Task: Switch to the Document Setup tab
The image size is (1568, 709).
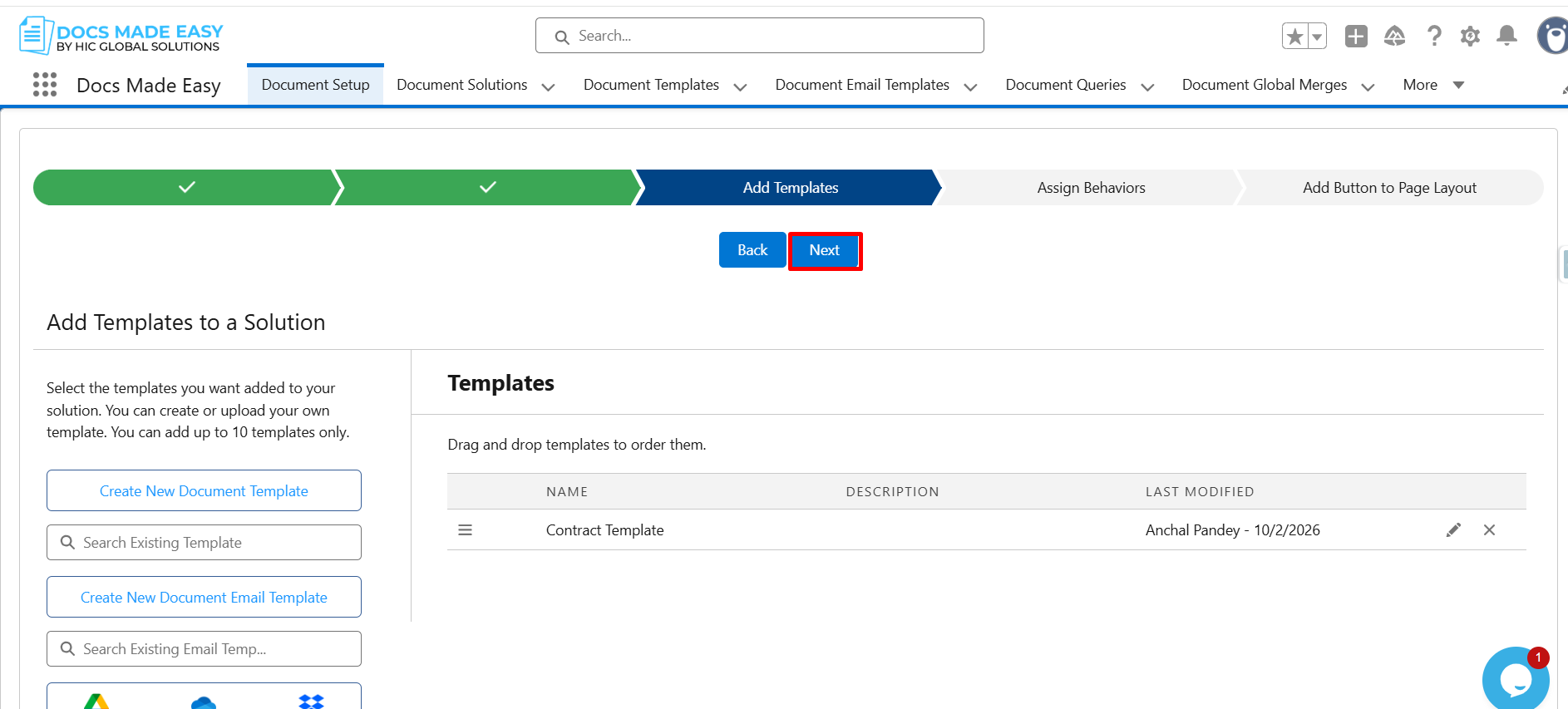Action: [315, 85]
